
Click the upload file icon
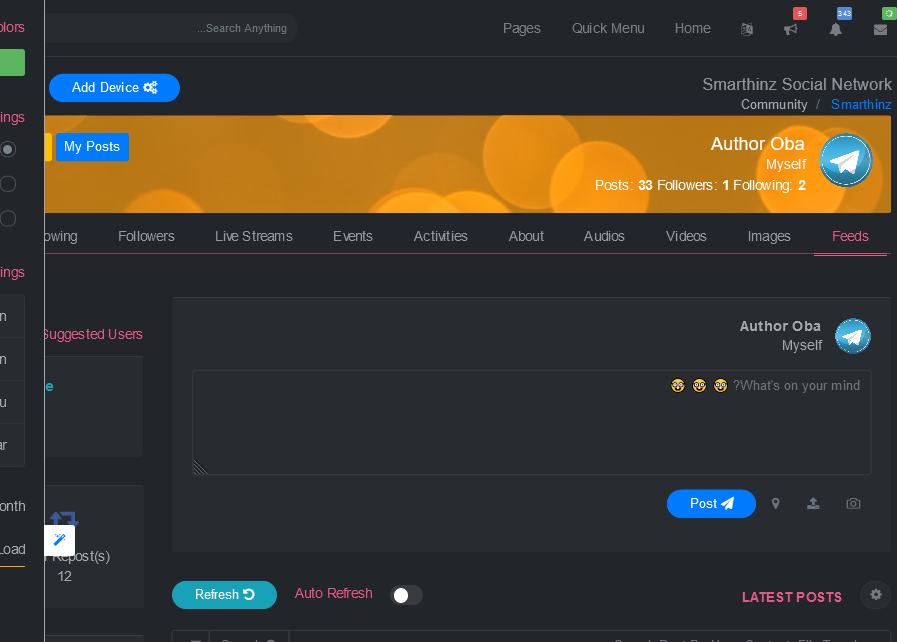[814, 504]
